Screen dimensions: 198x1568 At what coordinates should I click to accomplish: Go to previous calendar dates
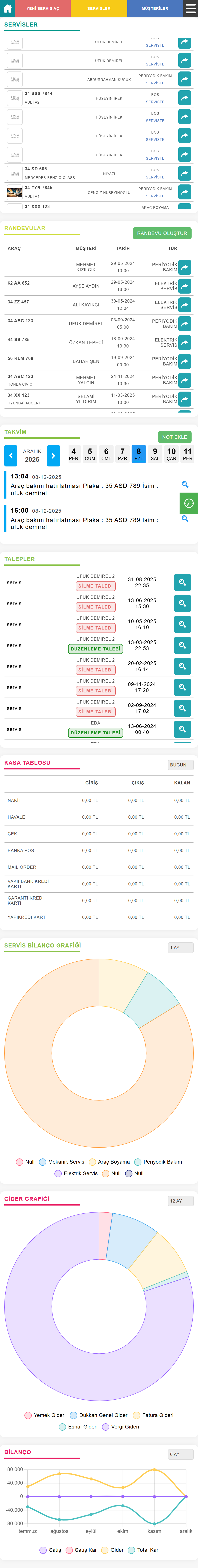click(10, 455)
